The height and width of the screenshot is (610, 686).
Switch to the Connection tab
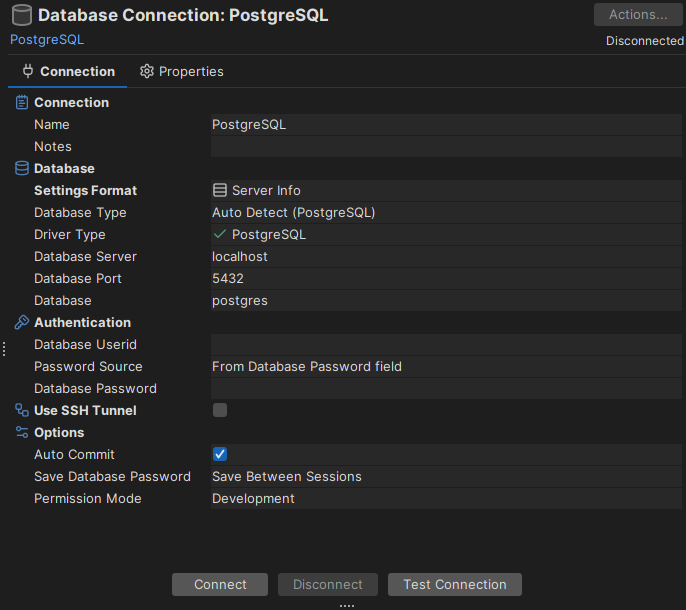68,71
